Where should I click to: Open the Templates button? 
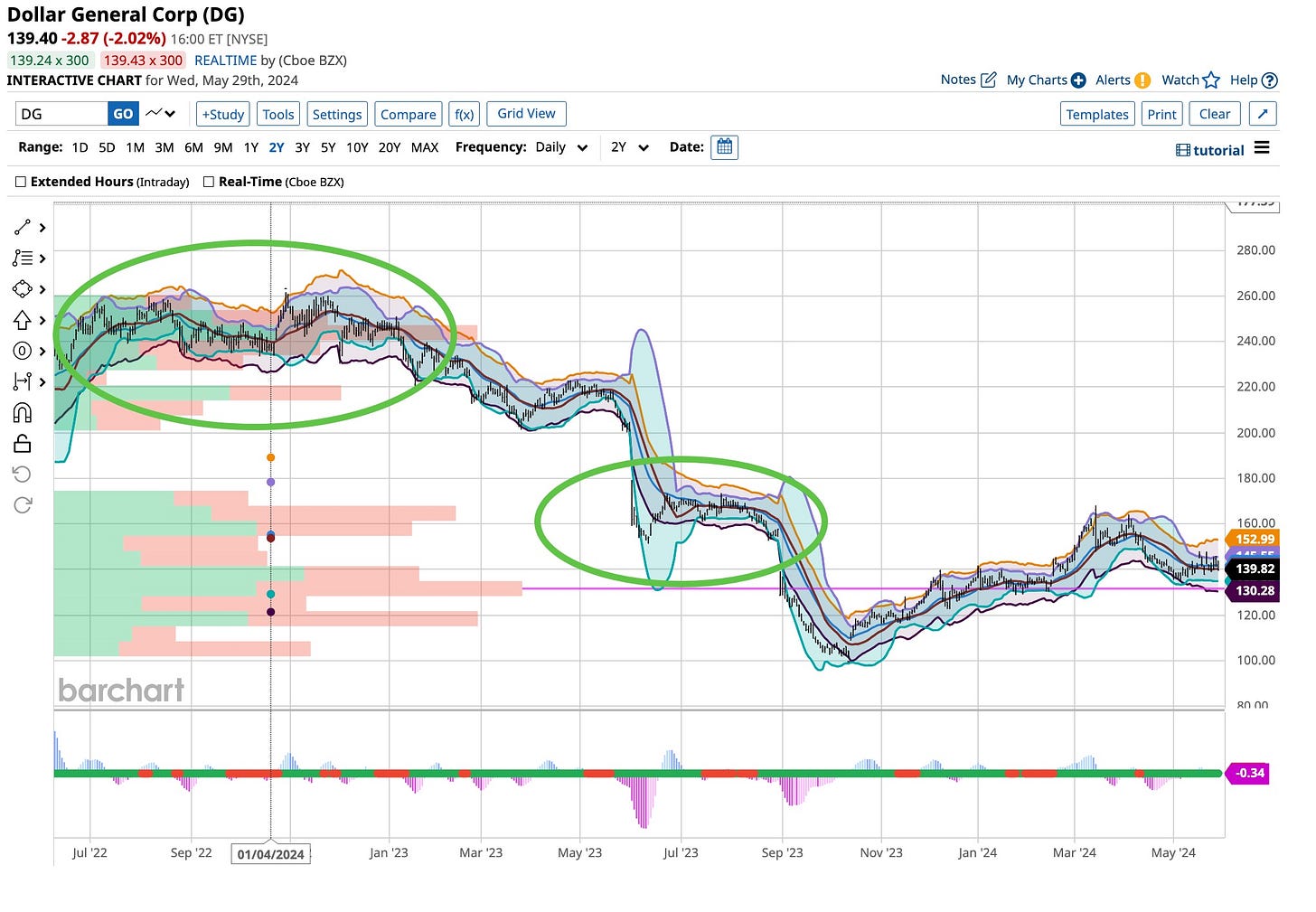[x=1097, y=114]
